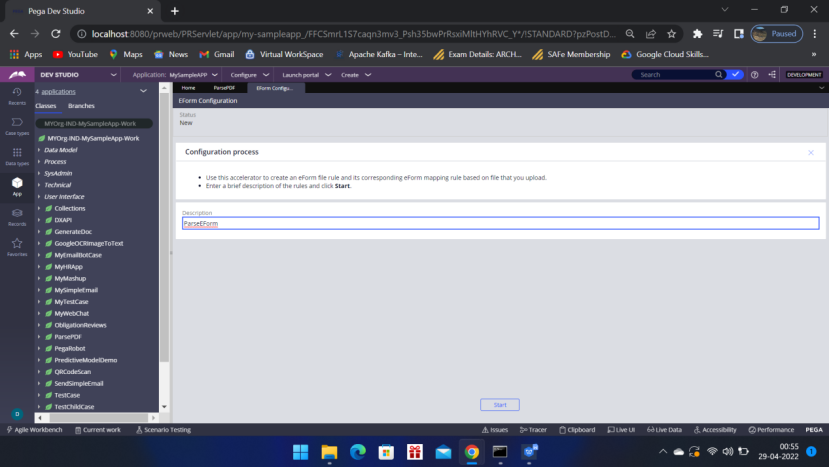Select the MyEmailBotCase class
The image size is (830, 467).
[78, 255]
